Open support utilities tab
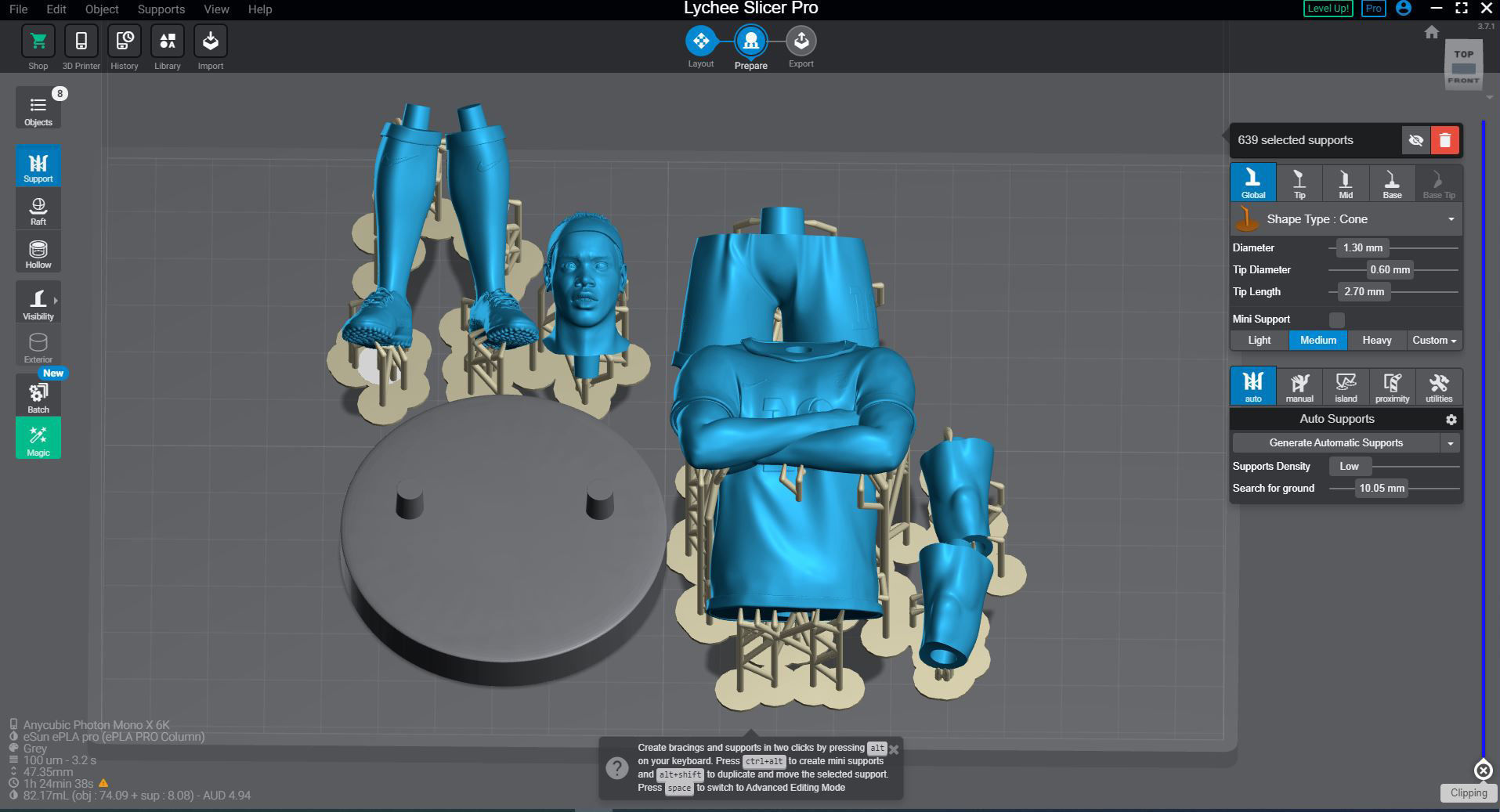Screen dimensions: 1500x812 point(1439,386)
